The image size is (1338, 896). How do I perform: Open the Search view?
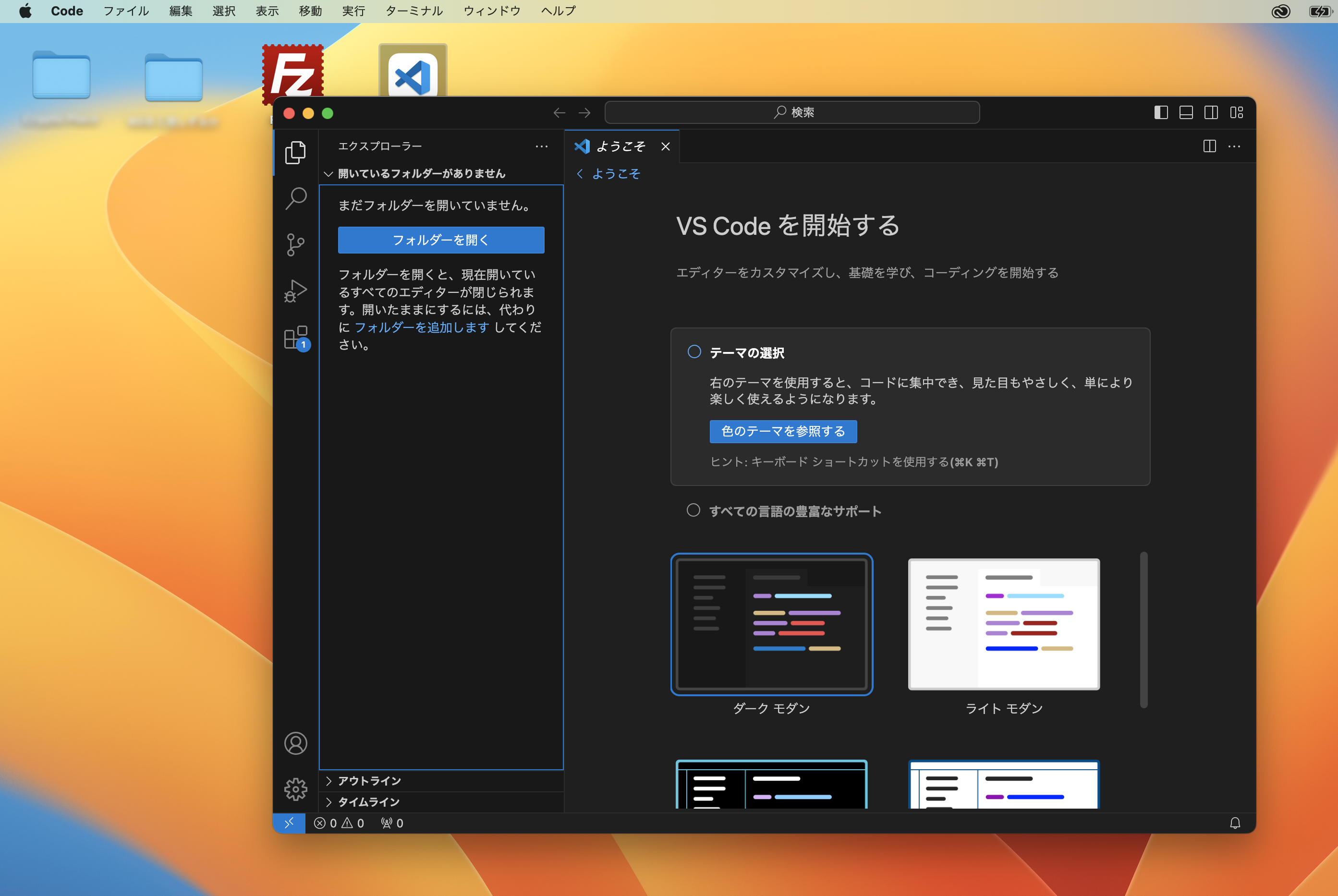coord(295,198)
